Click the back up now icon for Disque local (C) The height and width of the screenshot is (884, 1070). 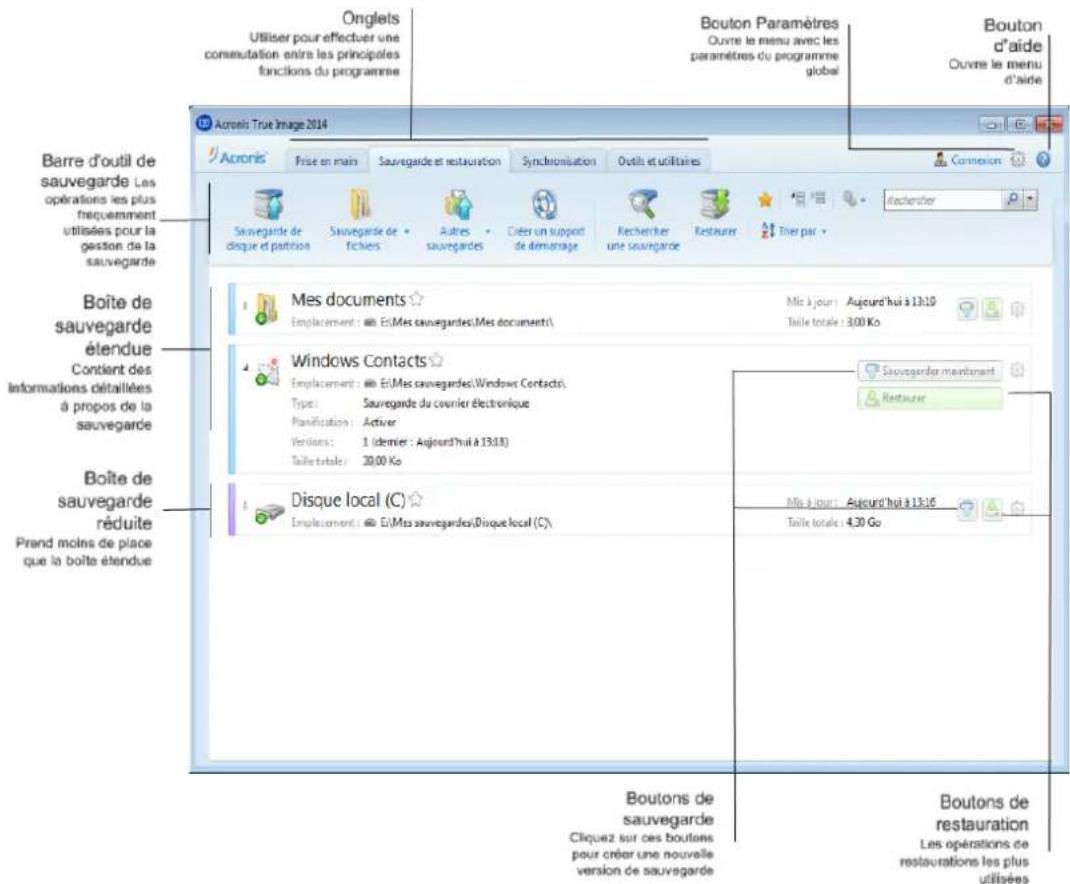tap(966, 509)
